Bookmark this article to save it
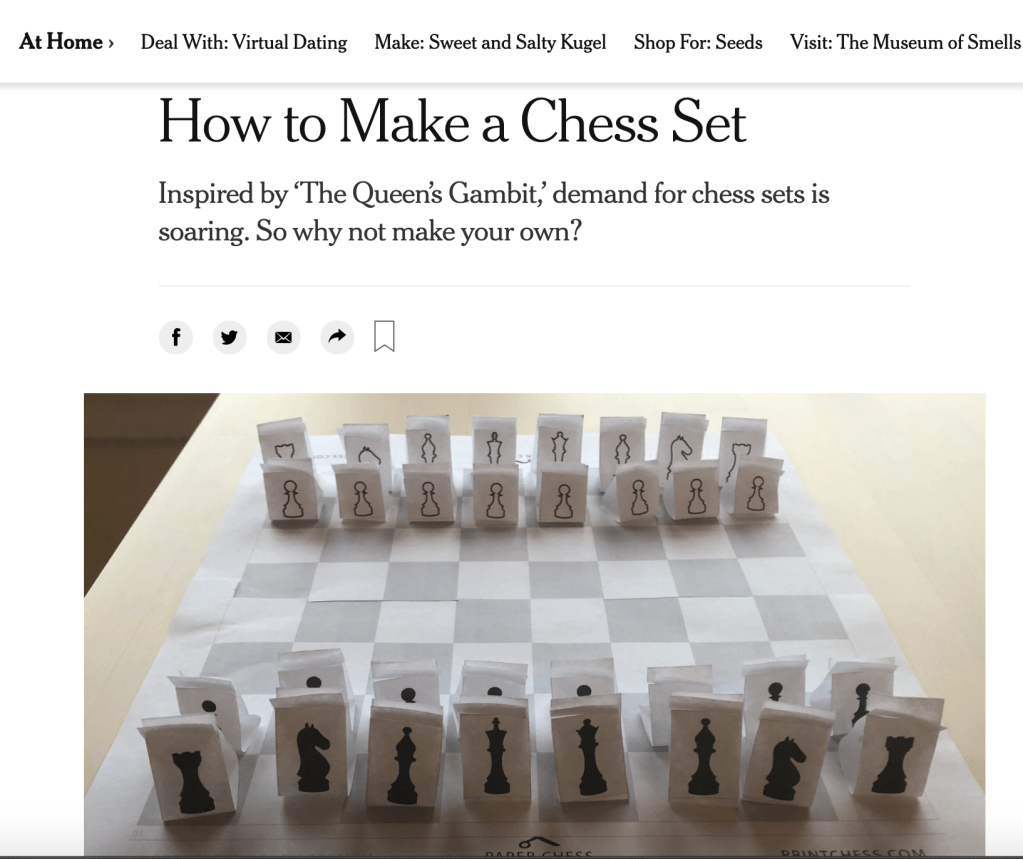The height and width of the screenshot is (859, 1023). coord(384,336)
